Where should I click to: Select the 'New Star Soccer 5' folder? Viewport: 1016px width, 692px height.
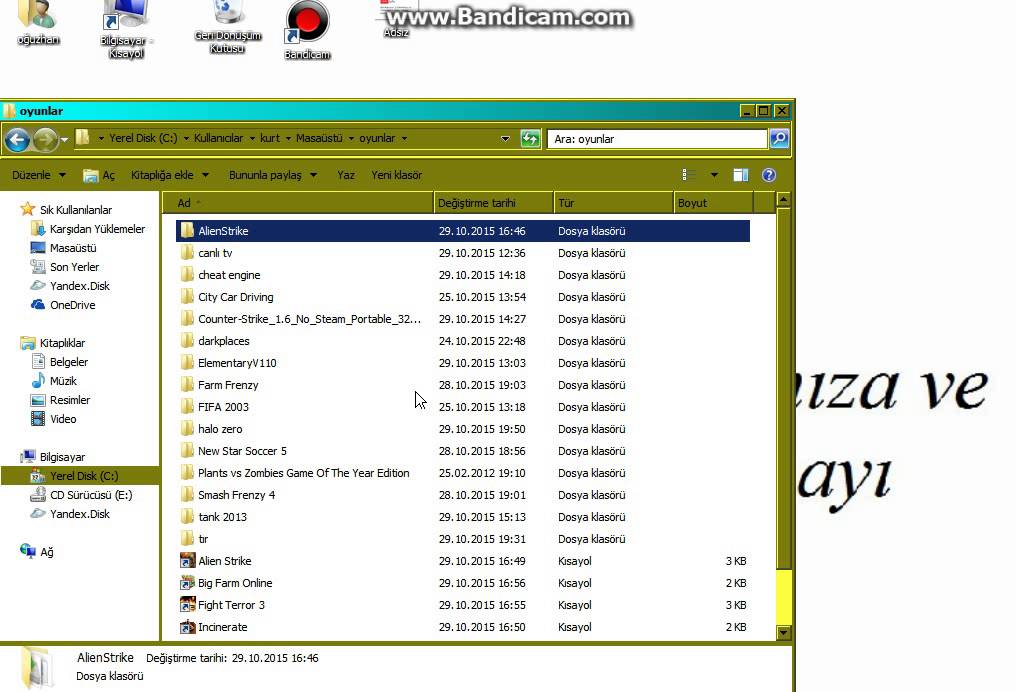pyautogui.click(x=463, y=451)
